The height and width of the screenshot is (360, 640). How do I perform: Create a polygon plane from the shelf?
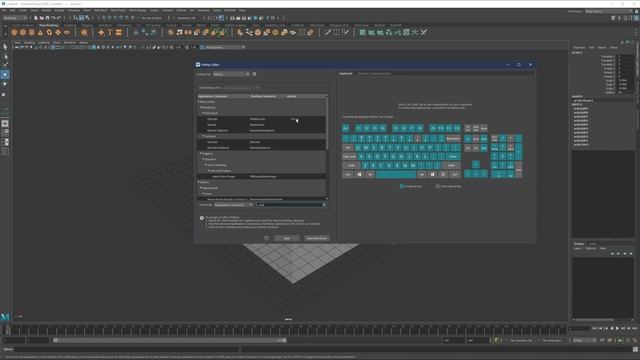tap(58, 32)
